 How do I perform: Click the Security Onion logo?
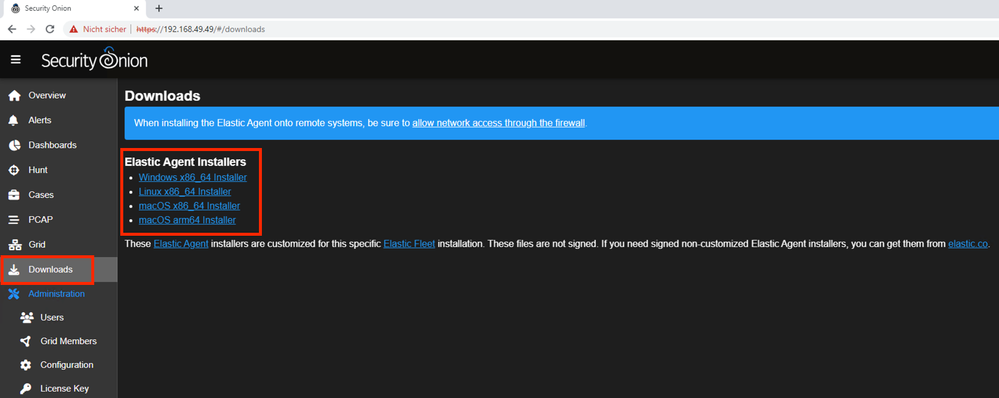94,59
